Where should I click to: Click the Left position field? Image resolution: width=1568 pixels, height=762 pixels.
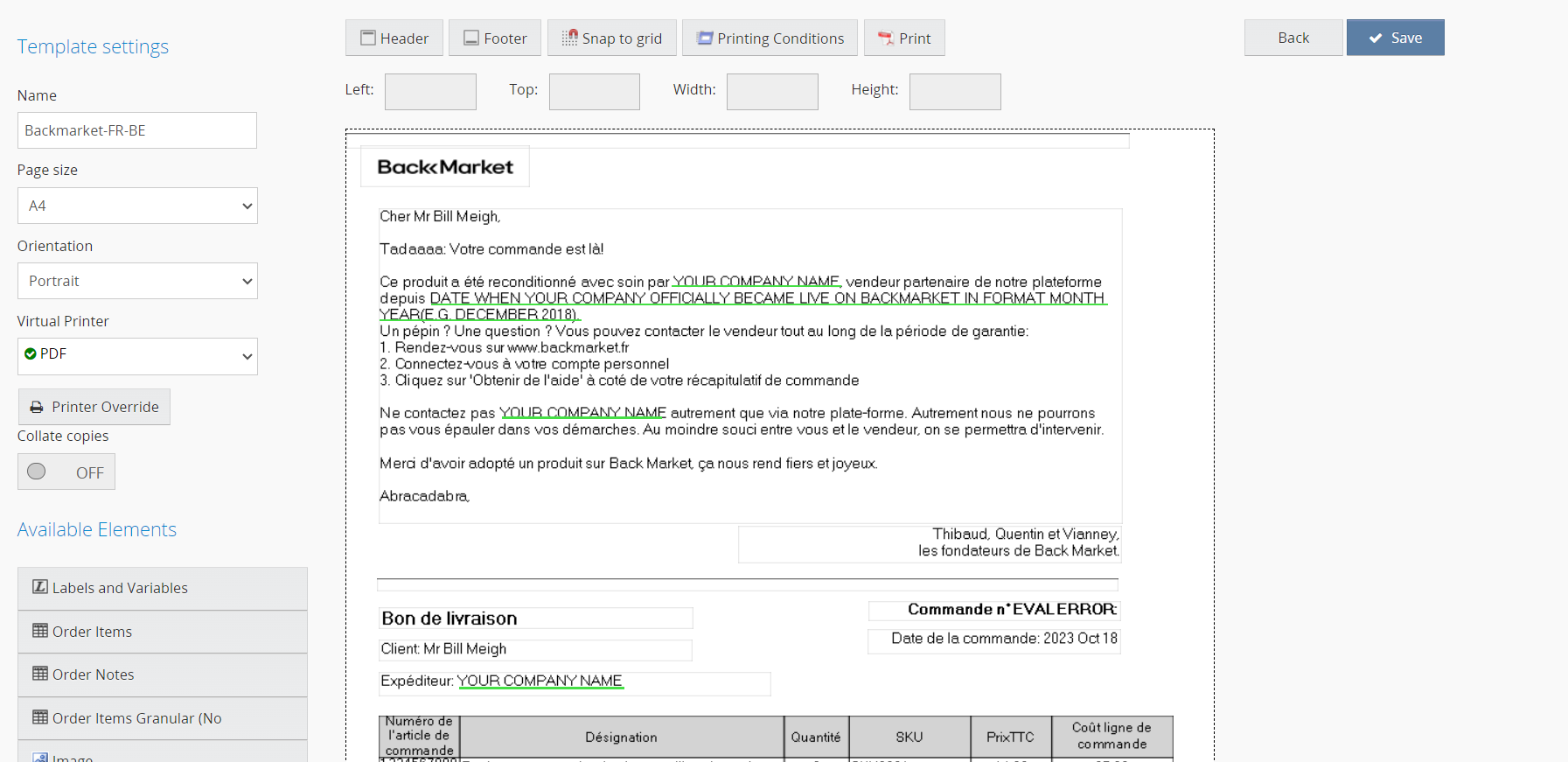click(x=430, y=92)
